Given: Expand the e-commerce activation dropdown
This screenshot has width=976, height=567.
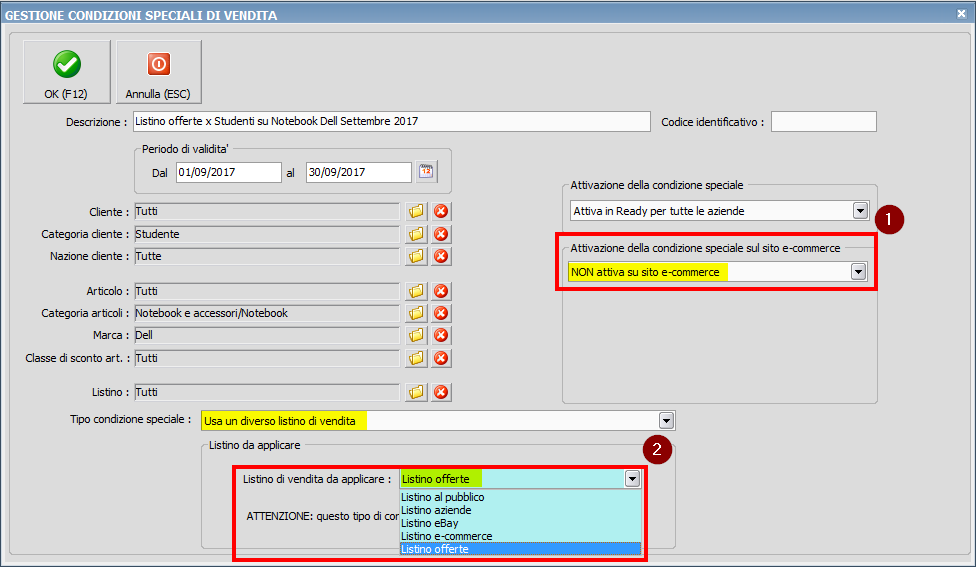Looking at the screenshot, I should 857,272.
